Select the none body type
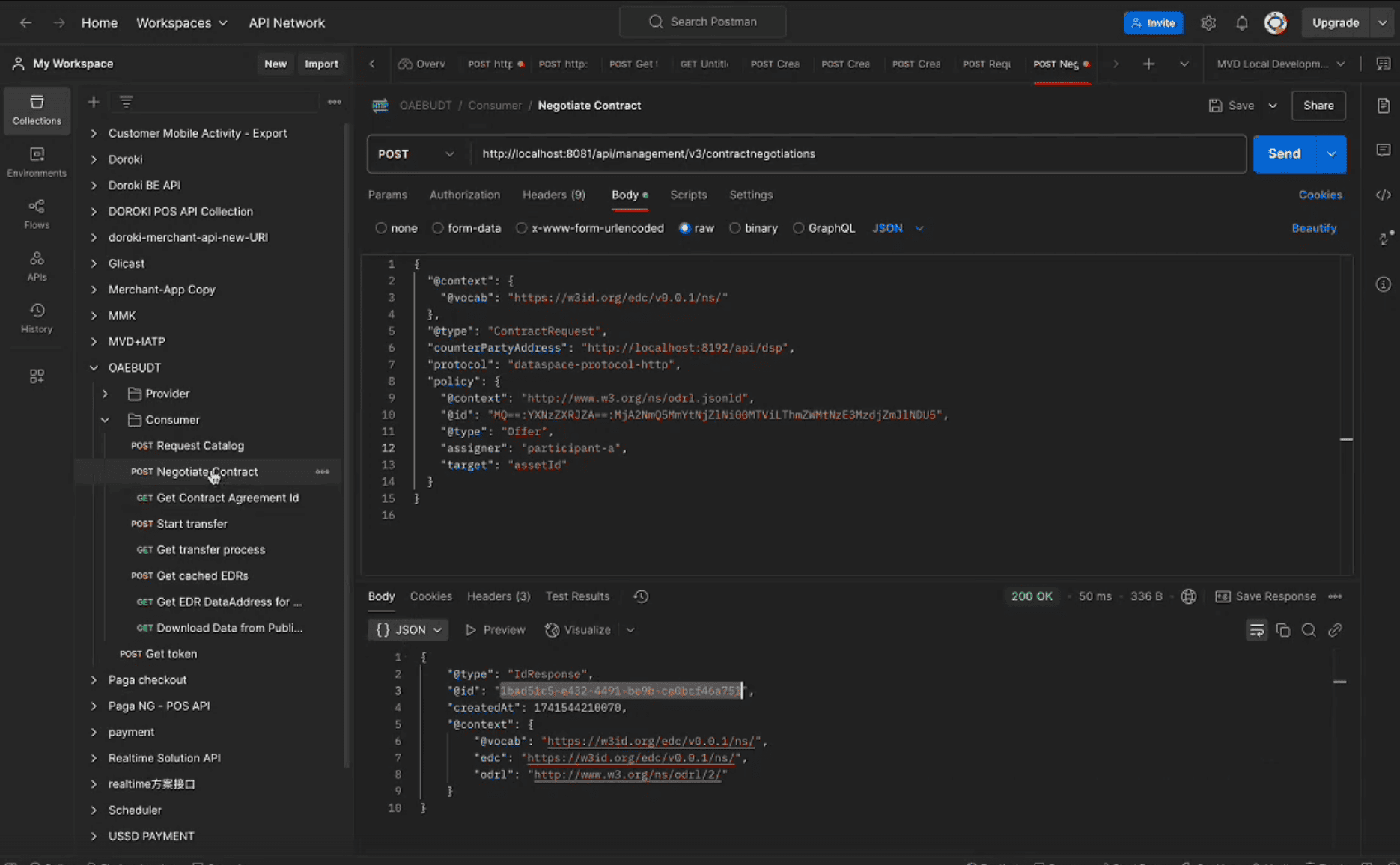1400x865 pixels. 381,228
